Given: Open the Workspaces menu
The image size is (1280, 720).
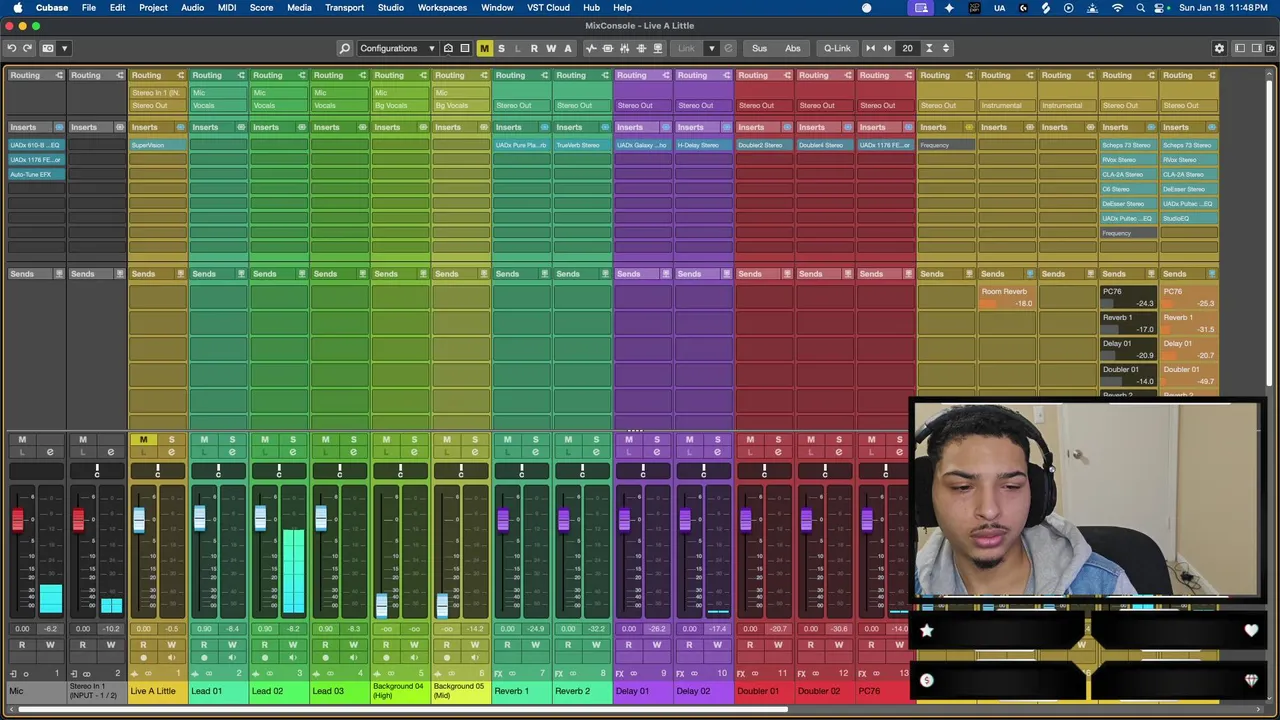Looking at the screenshot, I should tap(442, 7).
